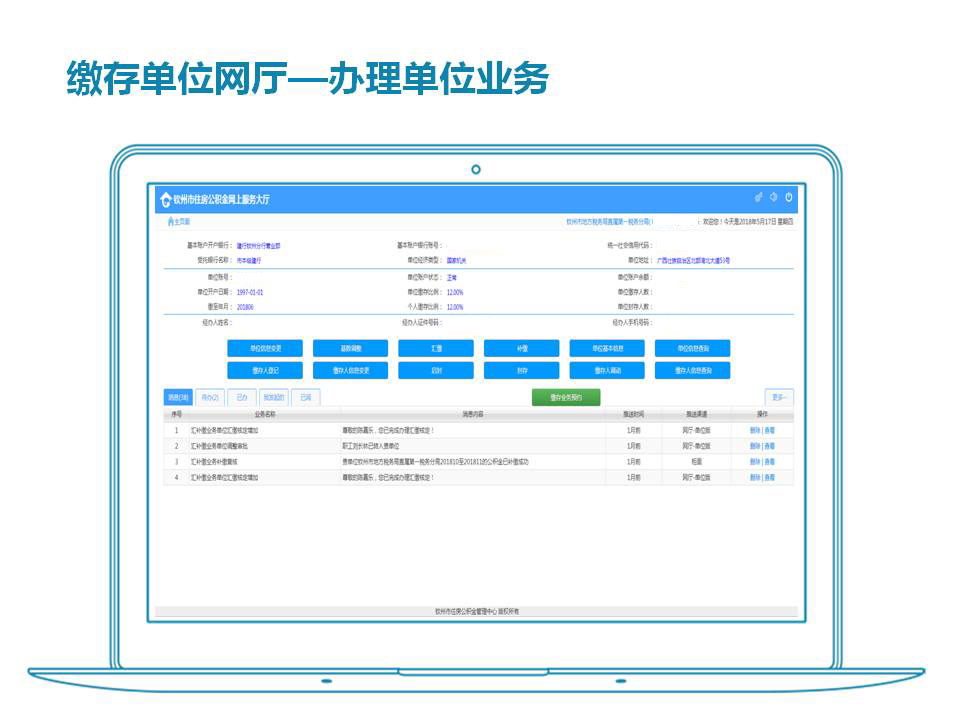Switch to the 待办 tab
Screen dimensions: 960x720
[x=208, y=397]
